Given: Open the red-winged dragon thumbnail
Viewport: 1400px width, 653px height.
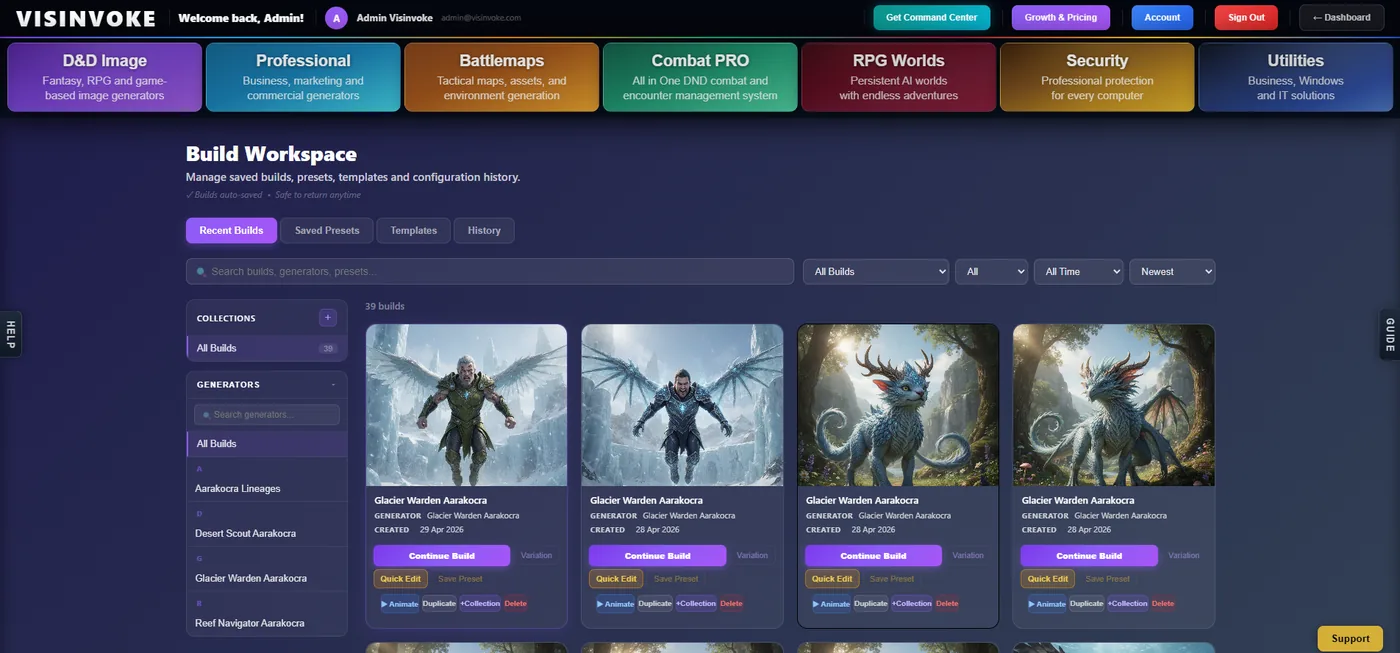Looking at the screenshot, I should pyautogui.click(x=1114, y=405).
